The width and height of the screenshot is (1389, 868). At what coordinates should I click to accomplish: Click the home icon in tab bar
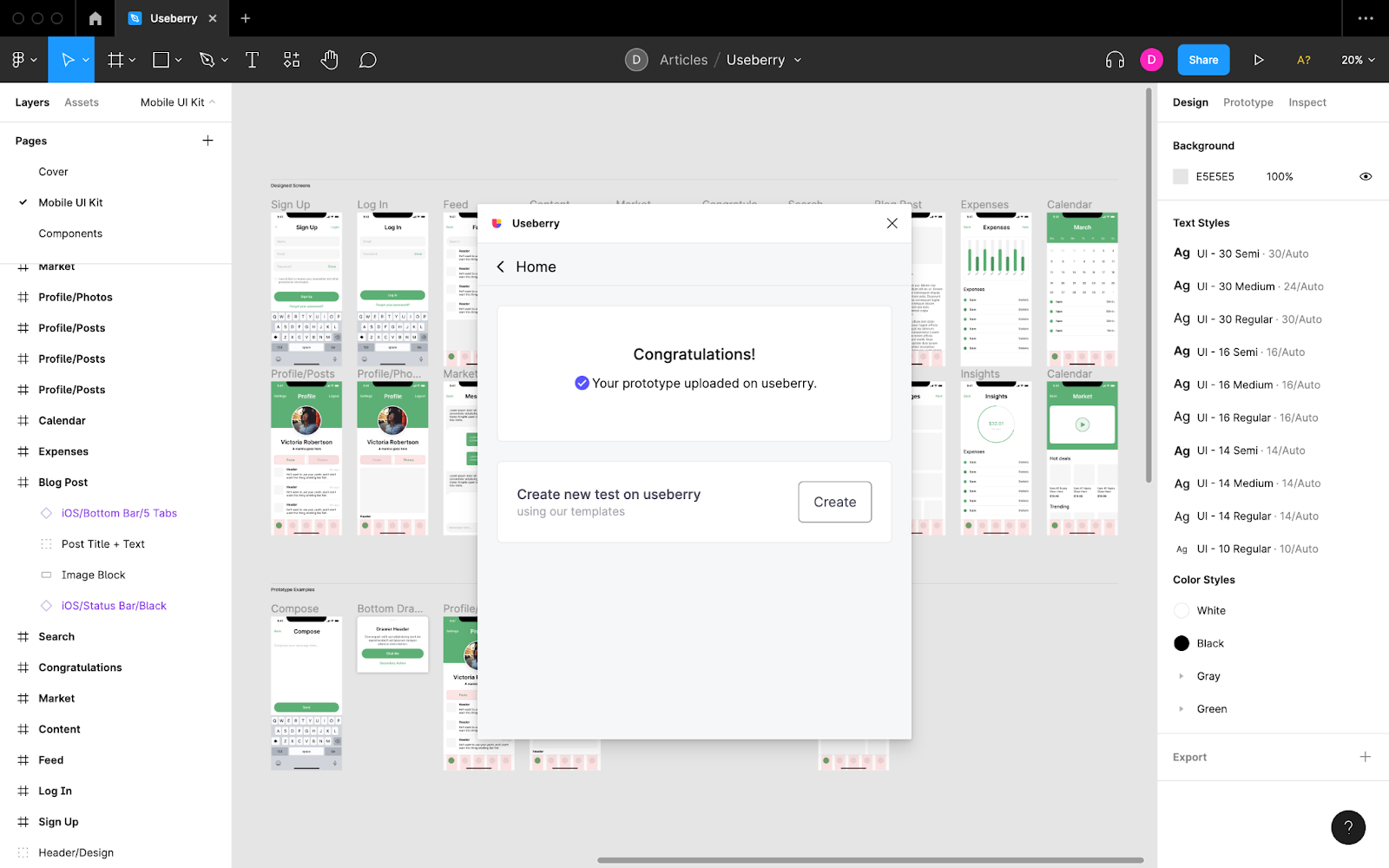coord(95,18)
